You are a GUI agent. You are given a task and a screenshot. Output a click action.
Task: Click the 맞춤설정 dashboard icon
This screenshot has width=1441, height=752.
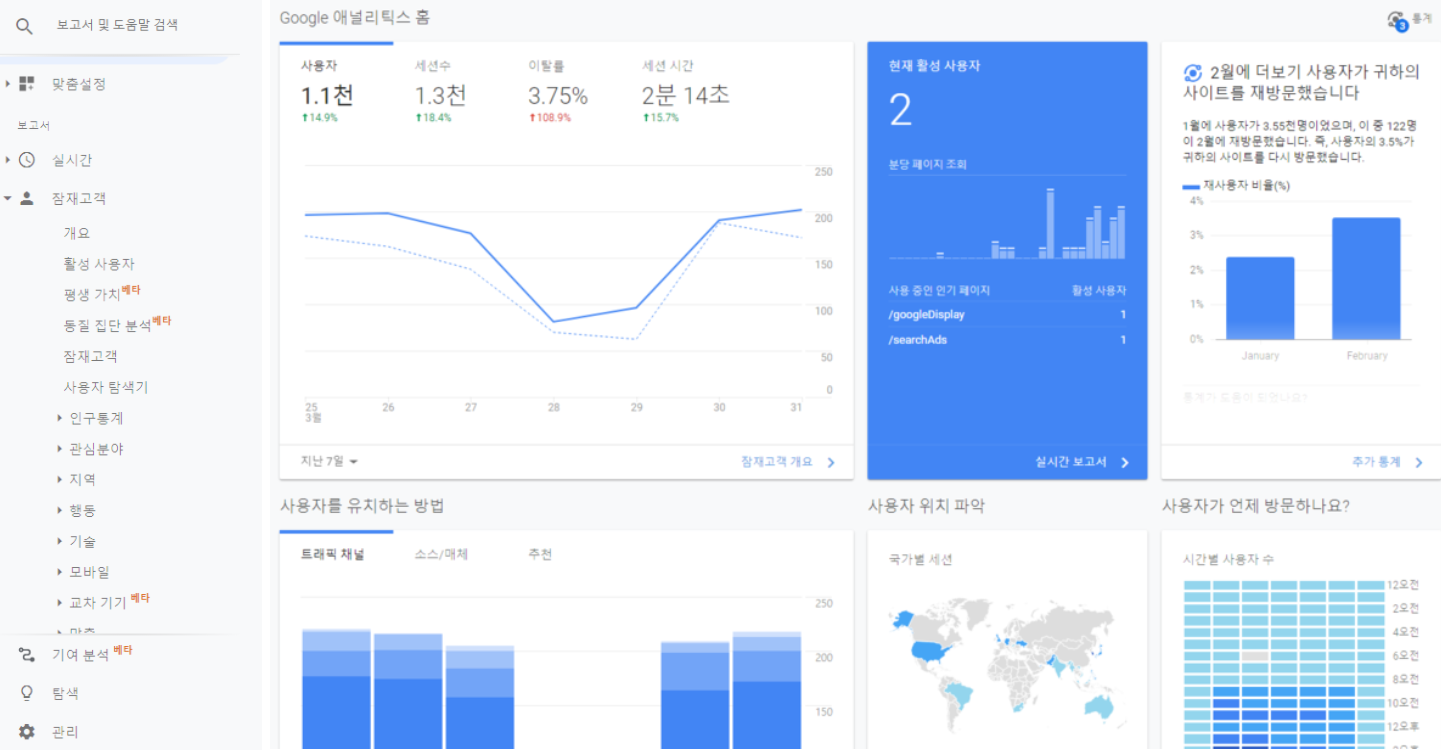[27, 84]
